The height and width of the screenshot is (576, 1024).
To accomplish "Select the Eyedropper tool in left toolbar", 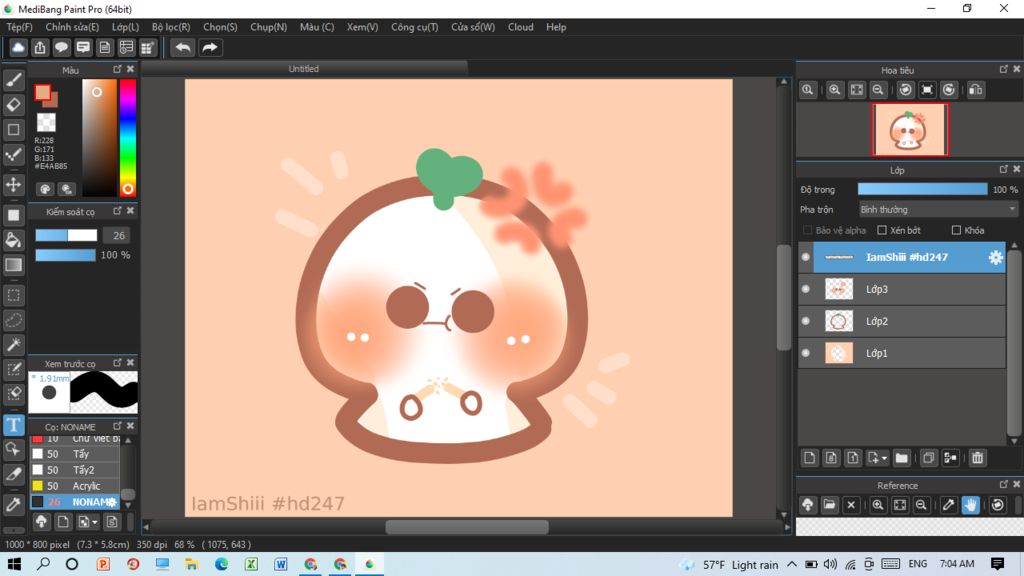I will [13, 504].
